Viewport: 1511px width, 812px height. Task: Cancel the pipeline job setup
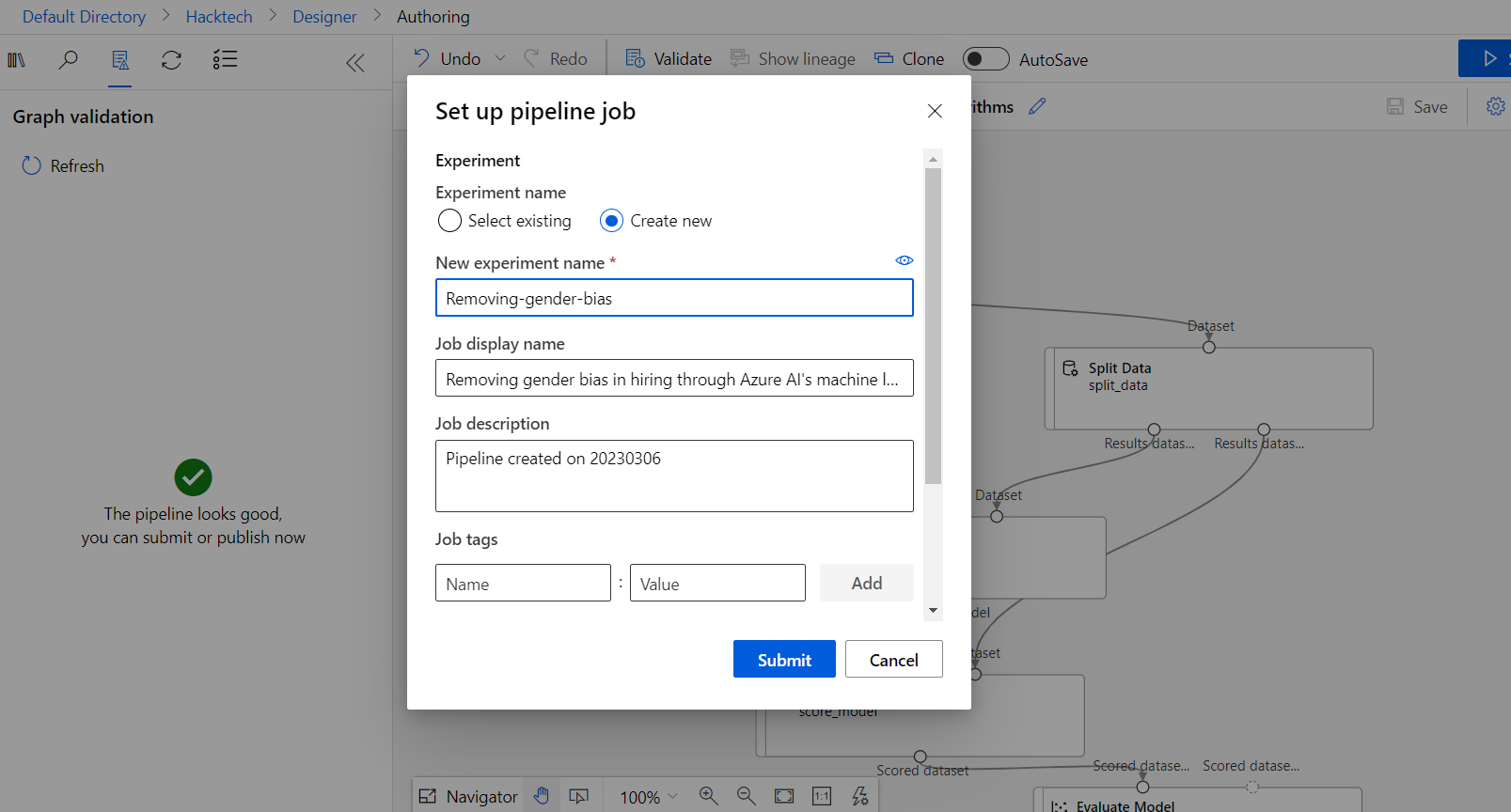coord(893,659)
